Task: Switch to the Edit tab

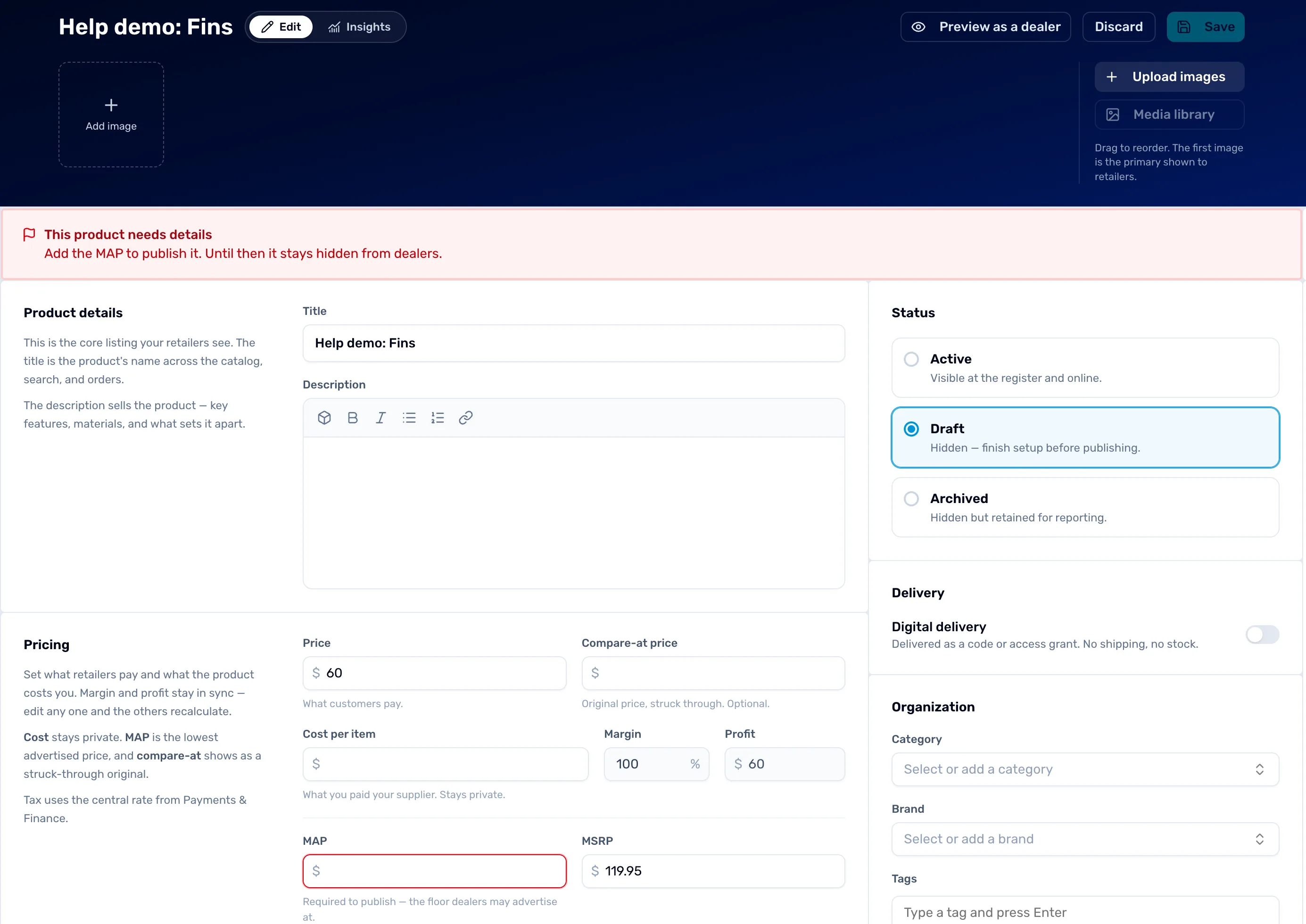Action: click(x=281, y=27)
